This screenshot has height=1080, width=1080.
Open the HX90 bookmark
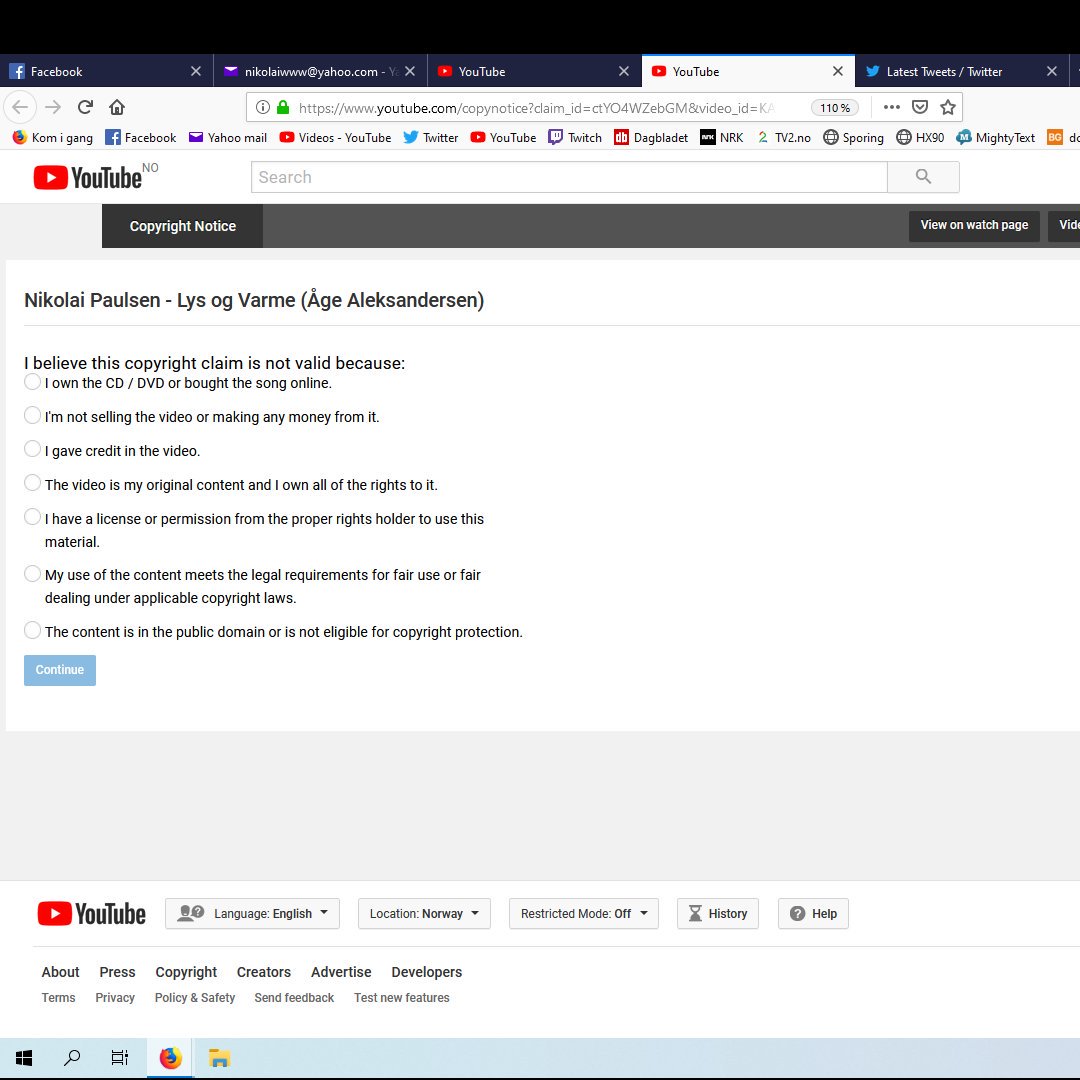920,138
